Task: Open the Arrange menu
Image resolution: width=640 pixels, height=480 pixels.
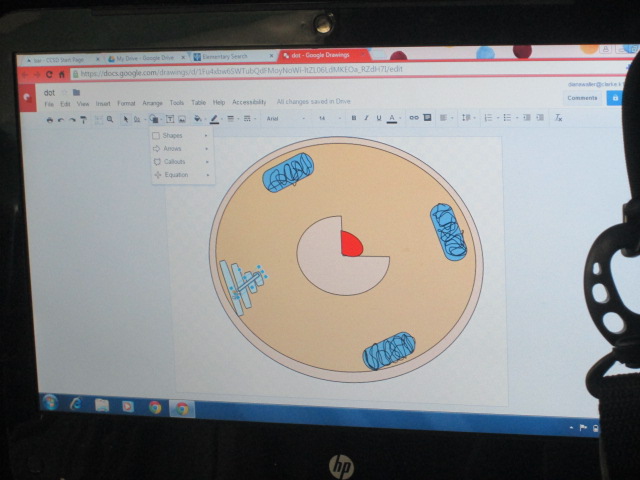Action: (x=152, y=103)
